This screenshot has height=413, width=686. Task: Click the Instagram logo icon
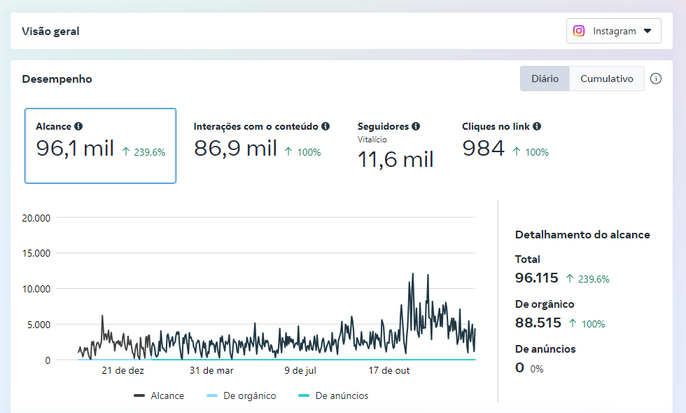point(579,31)
